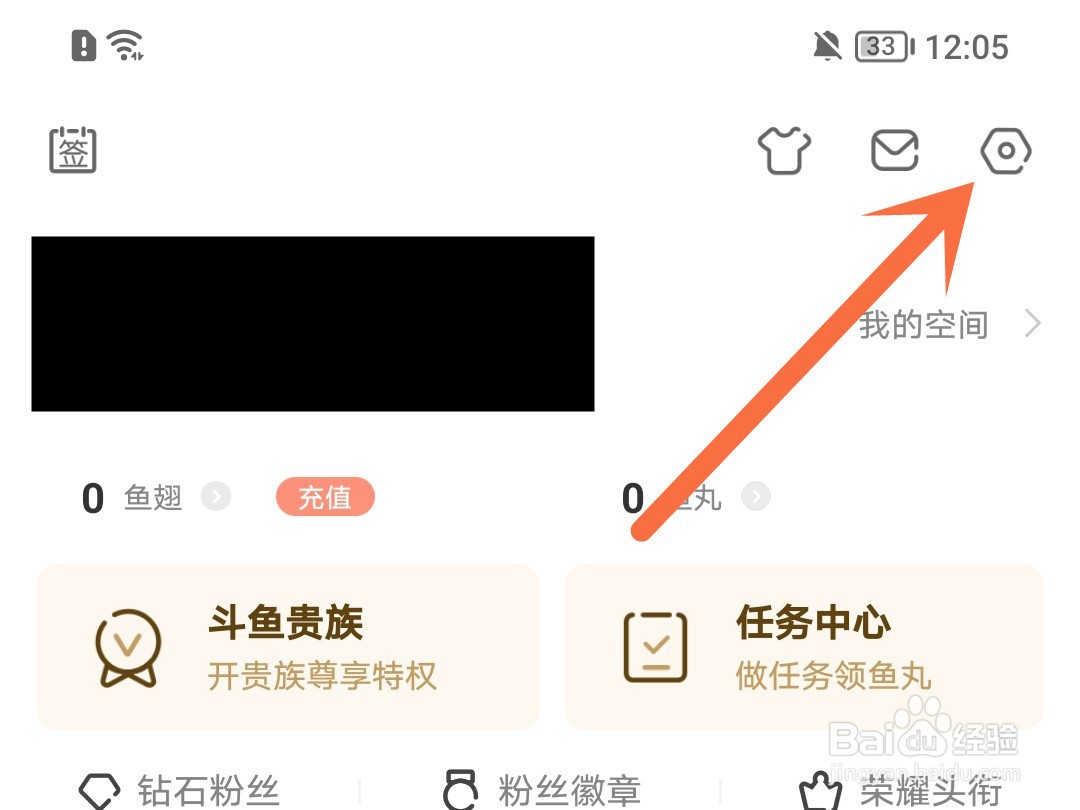Expand the arrow next to 鱼丸
Viewport: 1080px width, 810px height.
coord(756,496)
